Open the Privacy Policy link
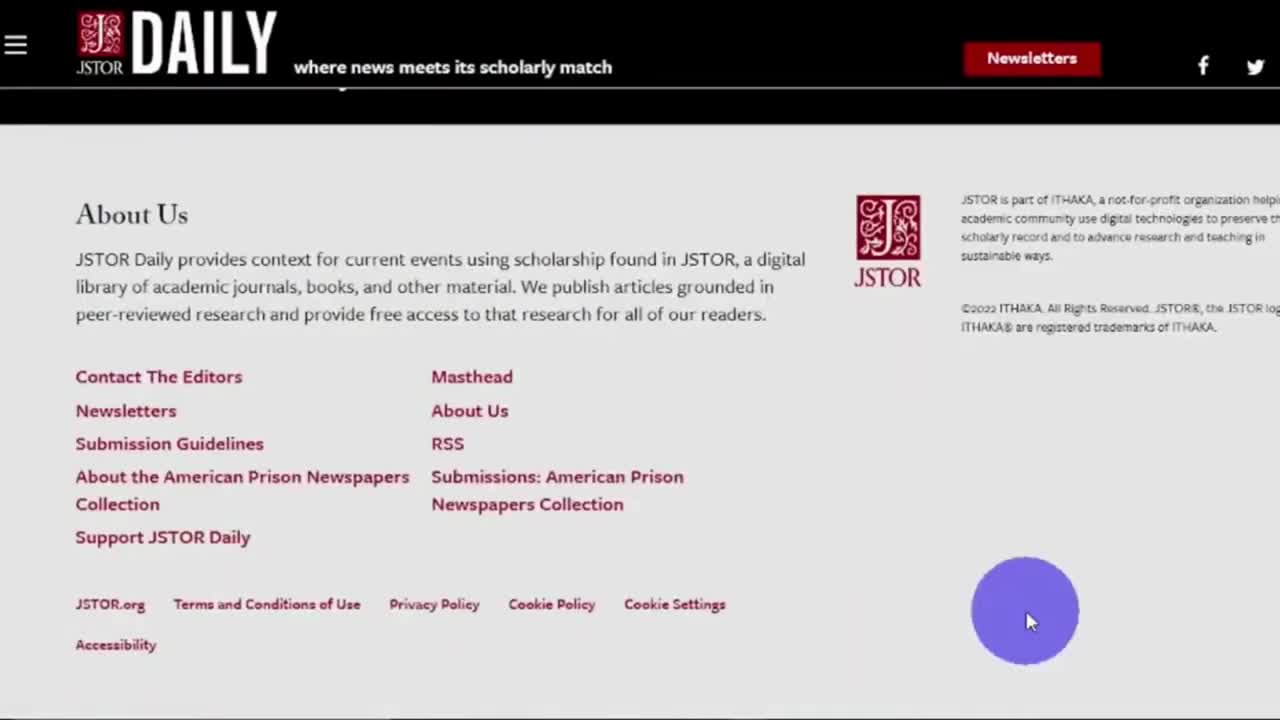 coord(434,604)
